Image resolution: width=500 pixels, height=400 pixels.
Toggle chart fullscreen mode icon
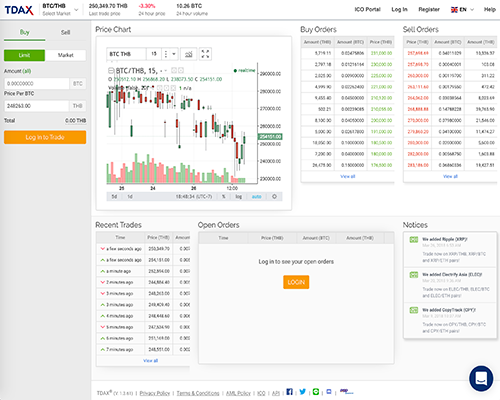[x=205, y=54]
